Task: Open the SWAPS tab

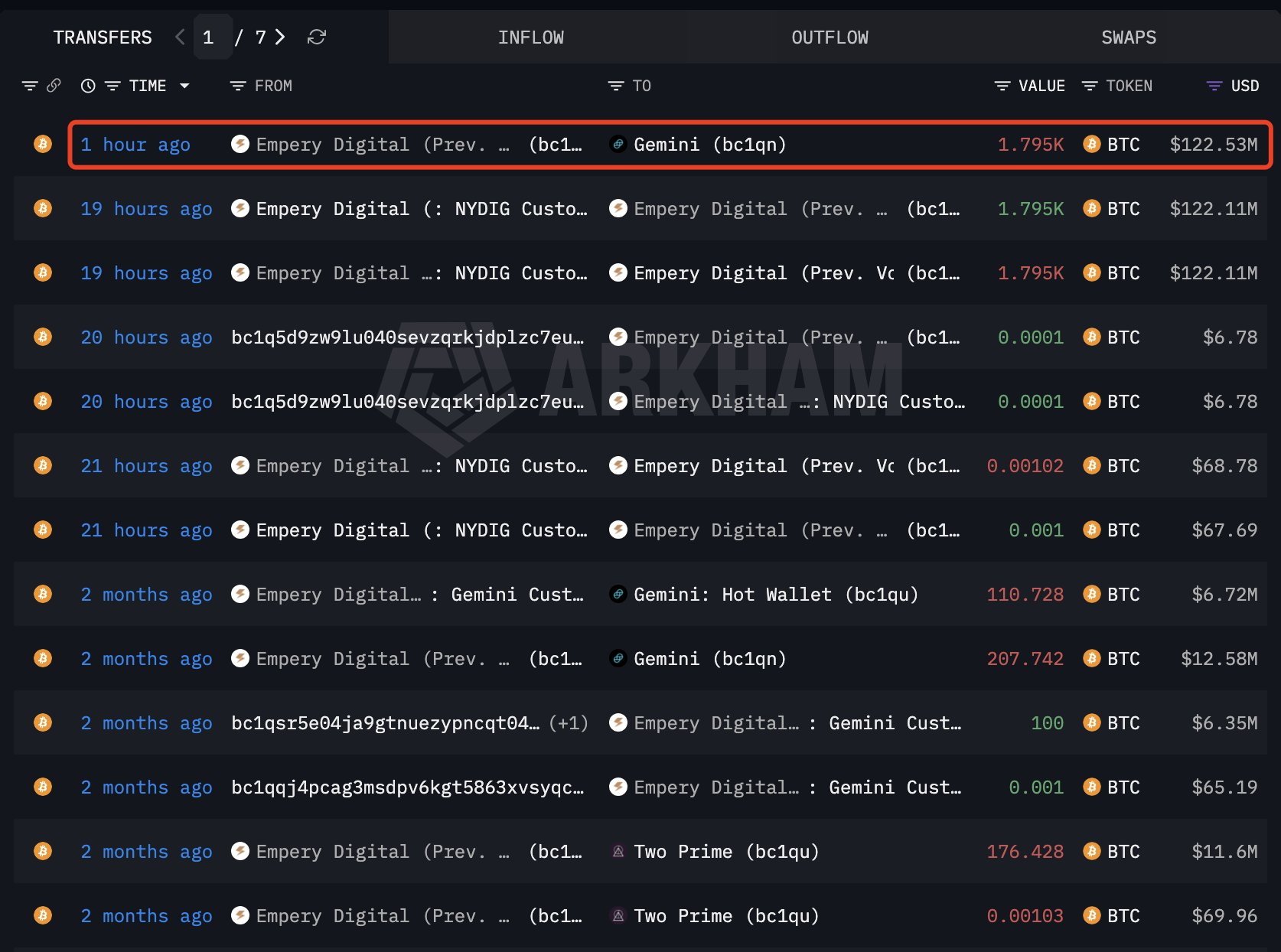Action: pyautogui.click(x=1128, y=37)
